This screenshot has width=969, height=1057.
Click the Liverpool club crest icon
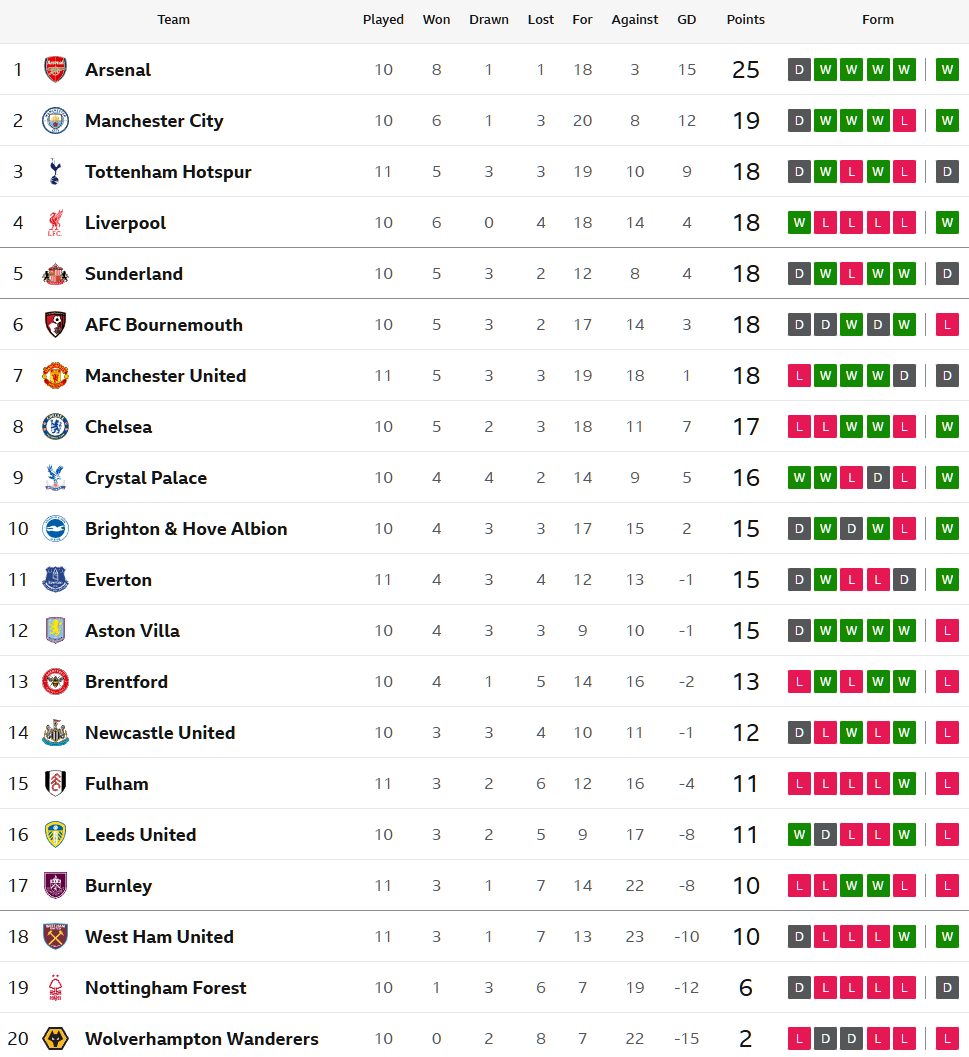55,223
